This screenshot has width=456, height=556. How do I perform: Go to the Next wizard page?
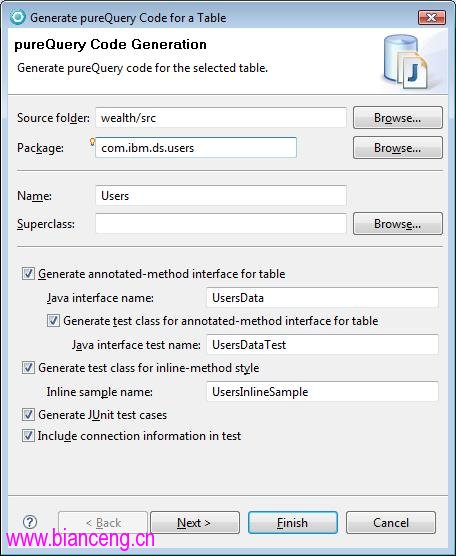click(x=195, y=522)
